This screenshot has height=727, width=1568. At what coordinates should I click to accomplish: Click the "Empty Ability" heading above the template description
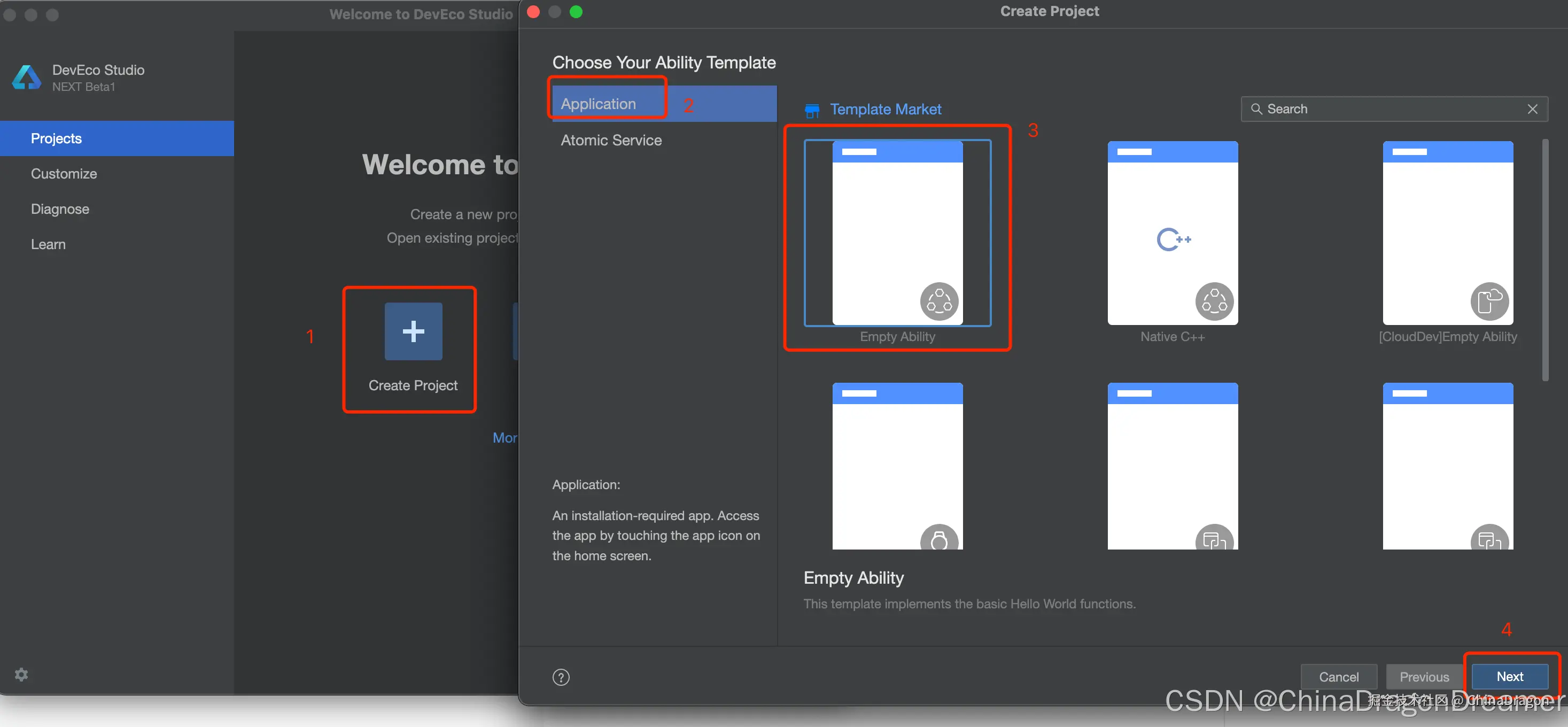click(853, 577)
